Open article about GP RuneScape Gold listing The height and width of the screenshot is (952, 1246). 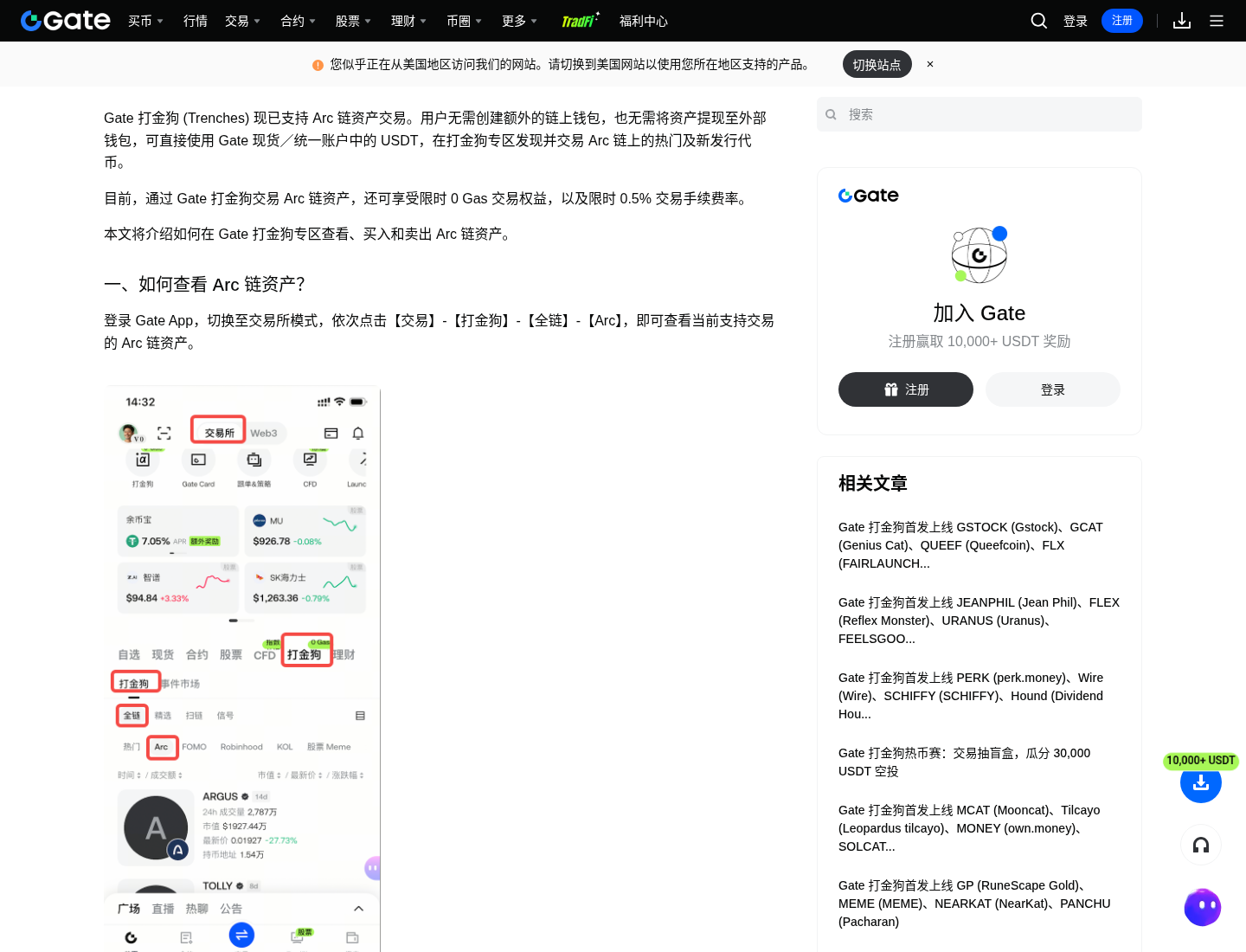click(979, 904)
